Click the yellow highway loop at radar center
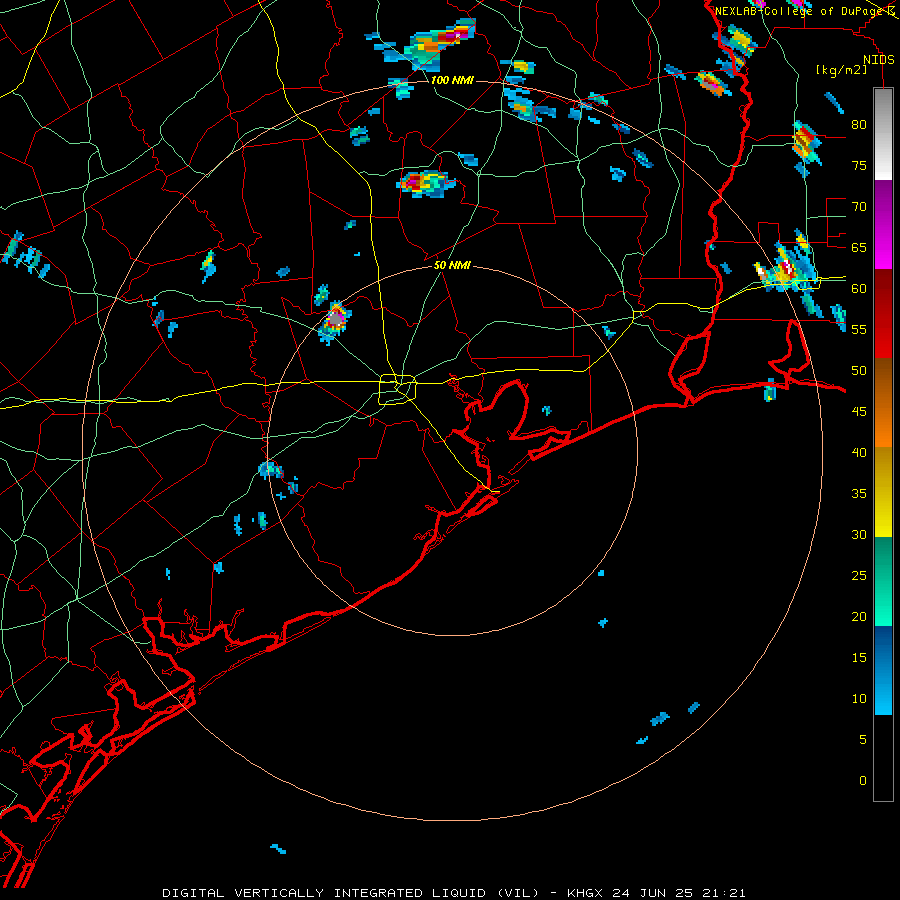 [x=398, y=389]
